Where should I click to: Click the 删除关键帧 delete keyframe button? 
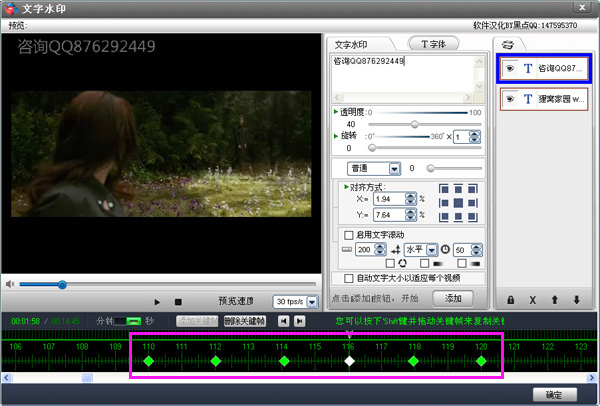(x=245, y=321)
